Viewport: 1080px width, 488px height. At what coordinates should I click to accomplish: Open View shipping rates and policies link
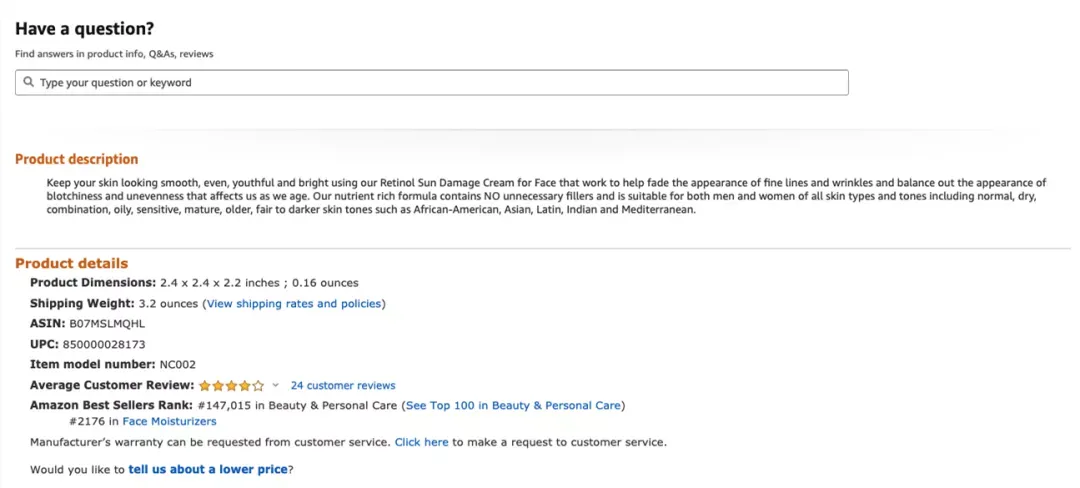click(x=294, y=304)
